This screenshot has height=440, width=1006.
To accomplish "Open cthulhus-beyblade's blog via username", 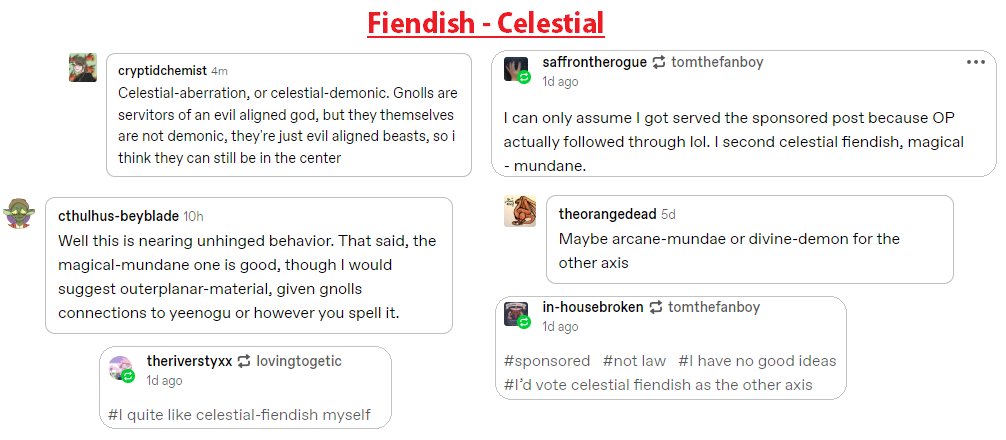I will [x=118, y=216].
